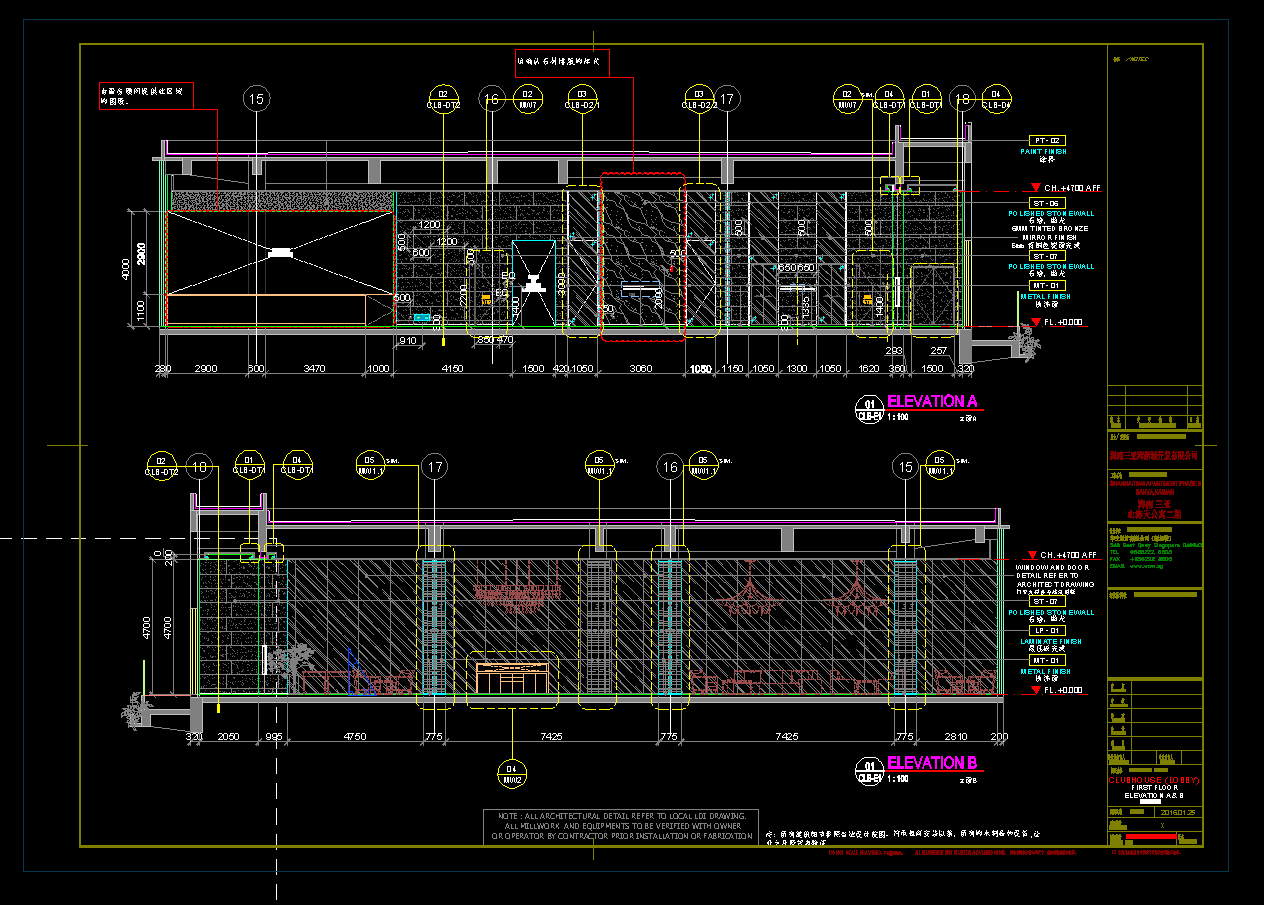
Task: Select red ceiling level triangle in Elevation A
Action: 1034,188
